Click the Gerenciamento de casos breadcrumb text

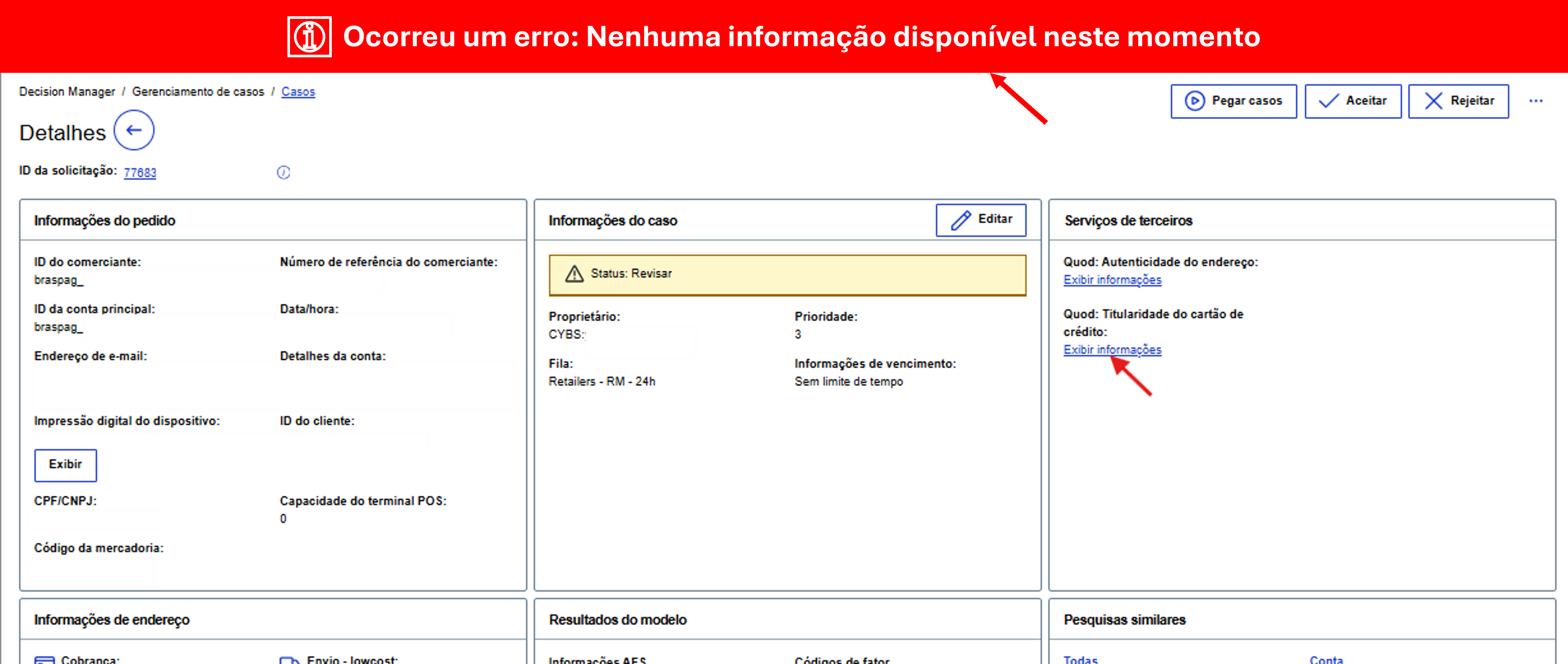click(x=198, y=92)
